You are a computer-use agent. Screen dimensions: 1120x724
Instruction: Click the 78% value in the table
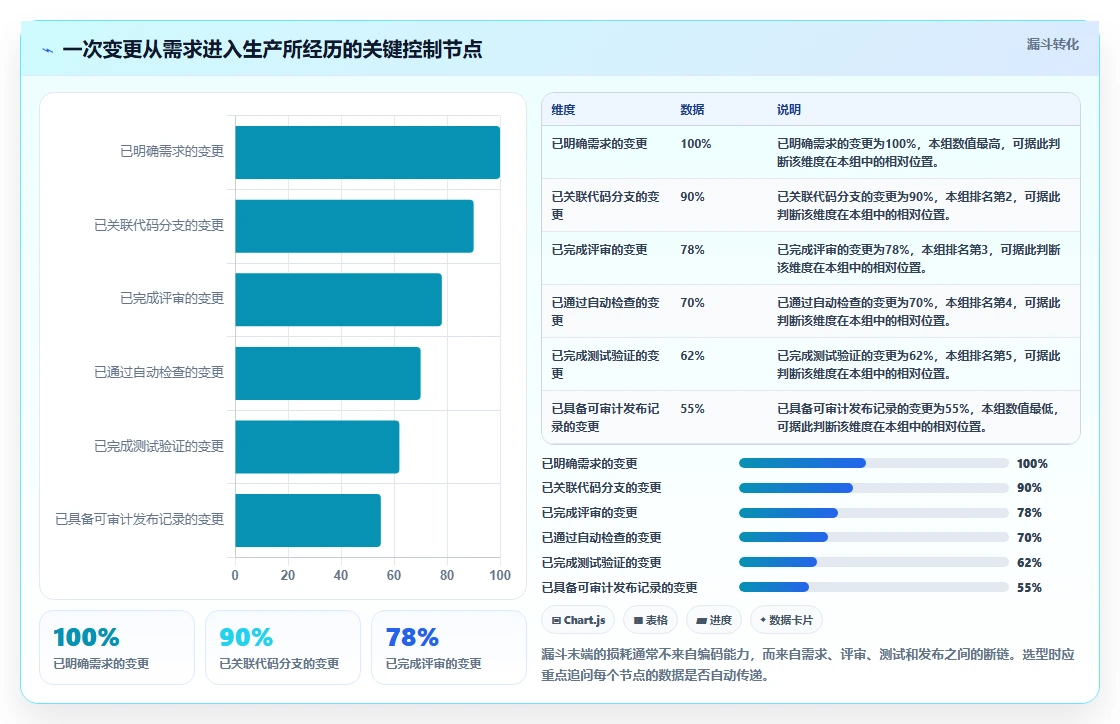[692, 249]
